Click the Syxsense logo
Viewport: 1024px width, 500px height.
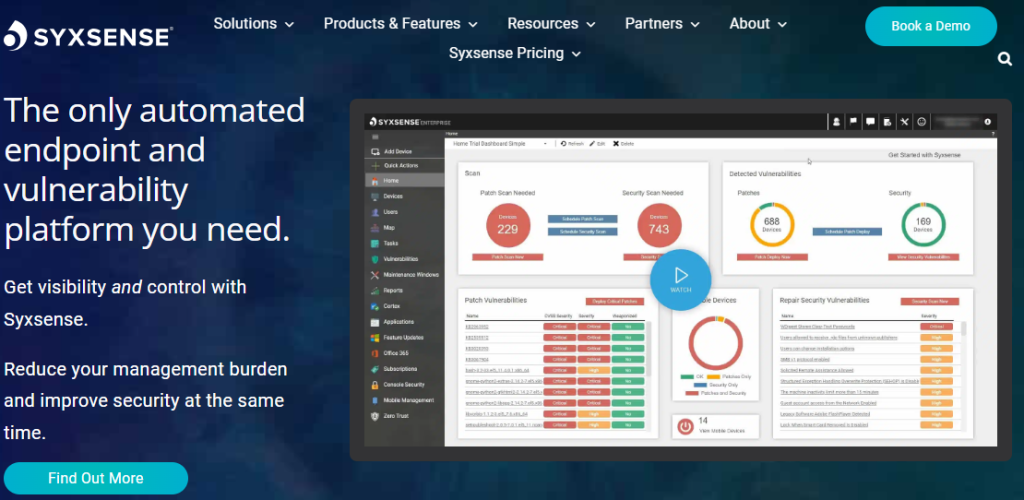[88, 37]
